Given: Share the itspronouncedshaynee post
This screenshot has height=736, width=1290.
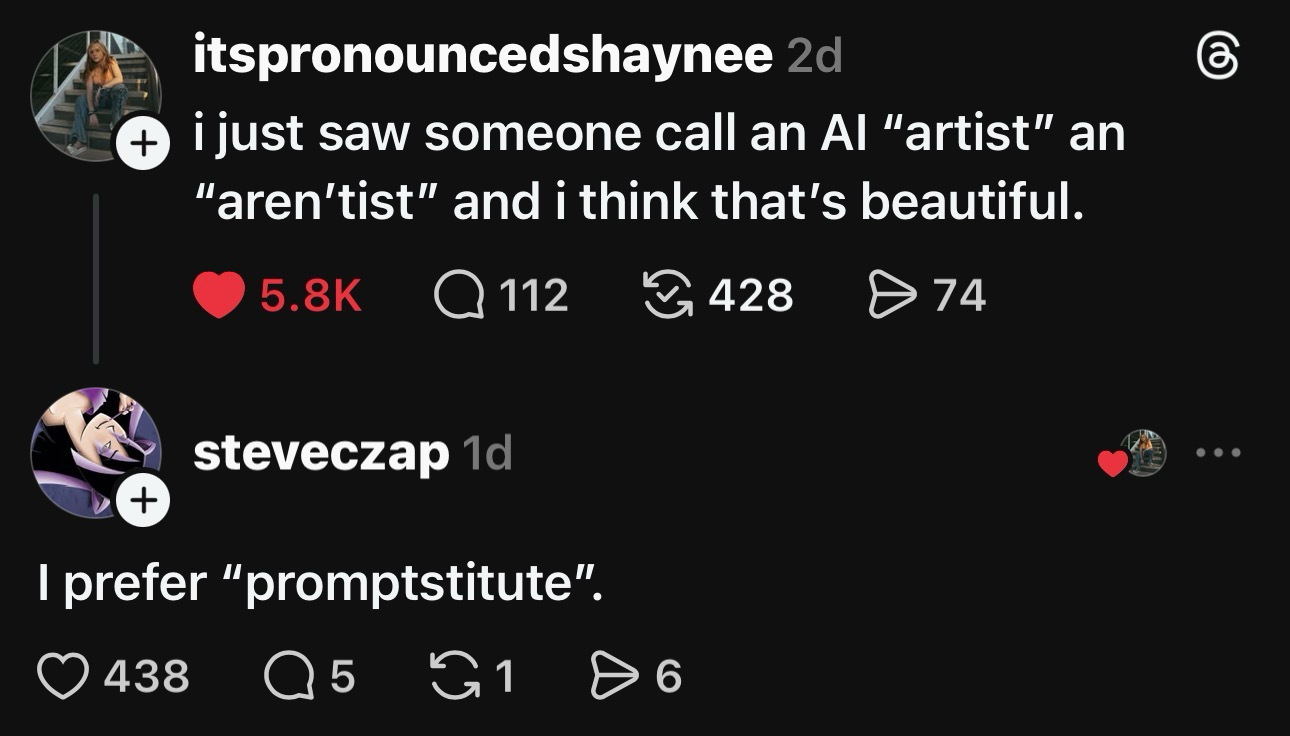Looking at the screenshot, I should coord(892,295).
